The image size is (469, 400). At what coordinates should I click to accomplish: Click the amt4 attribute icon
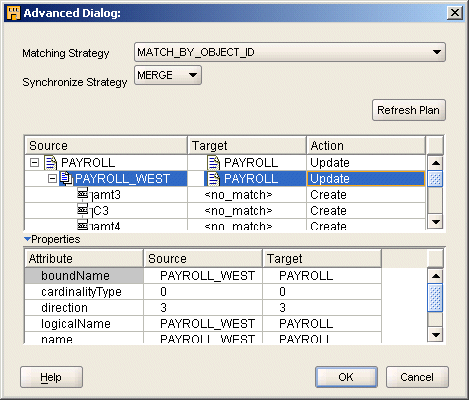tap(83, 225)
